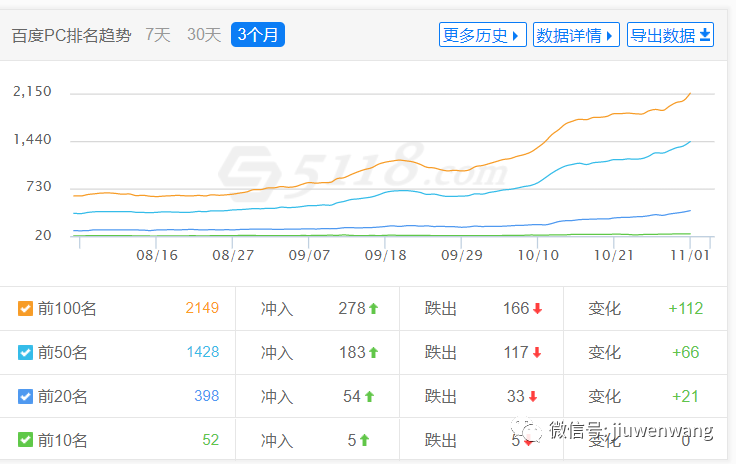736x464 pixels.
Task: Click the arrow icon beside 更多历史
Action: pos(515,36)
